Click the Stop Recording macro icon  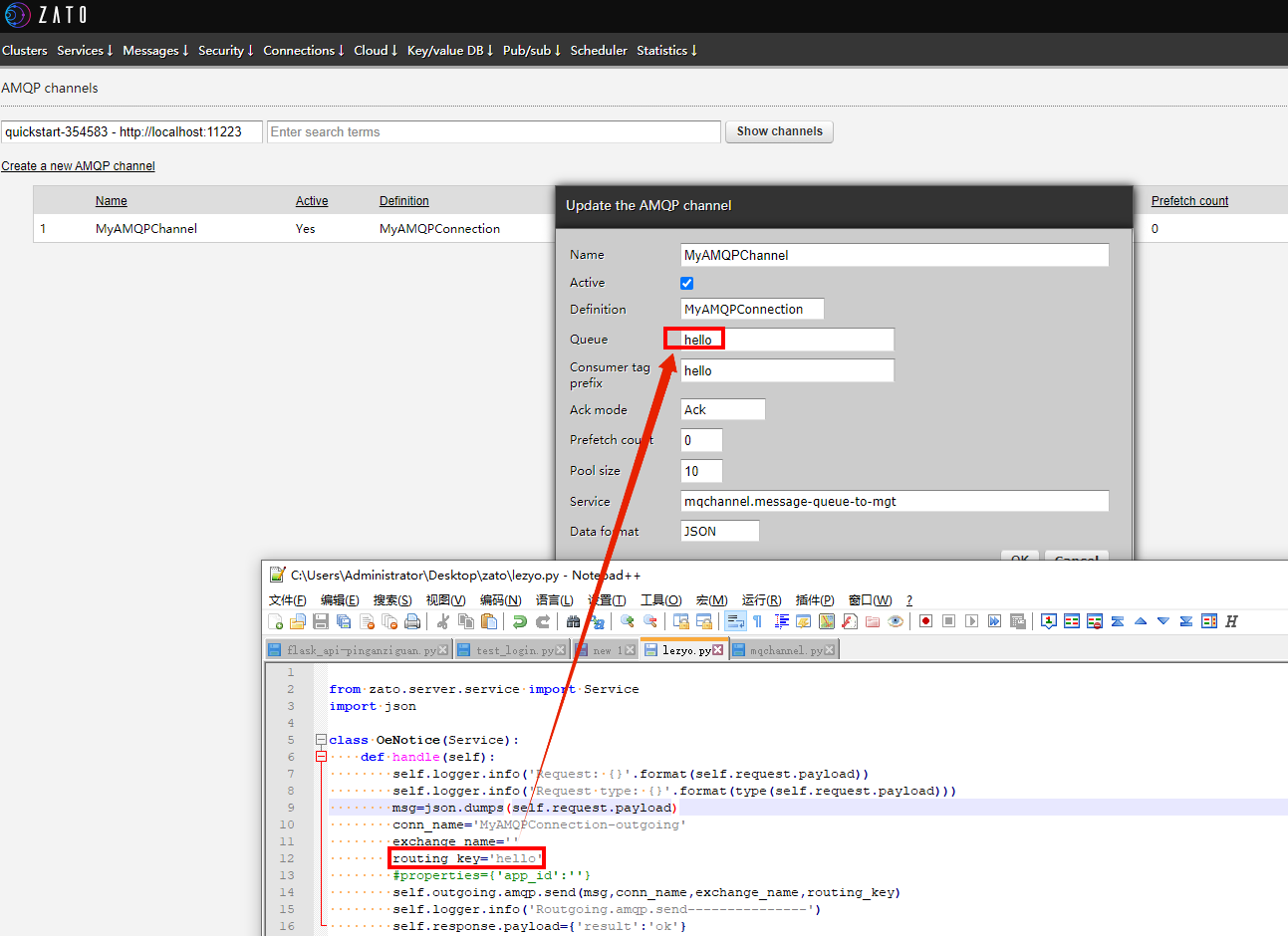point(949,621)
